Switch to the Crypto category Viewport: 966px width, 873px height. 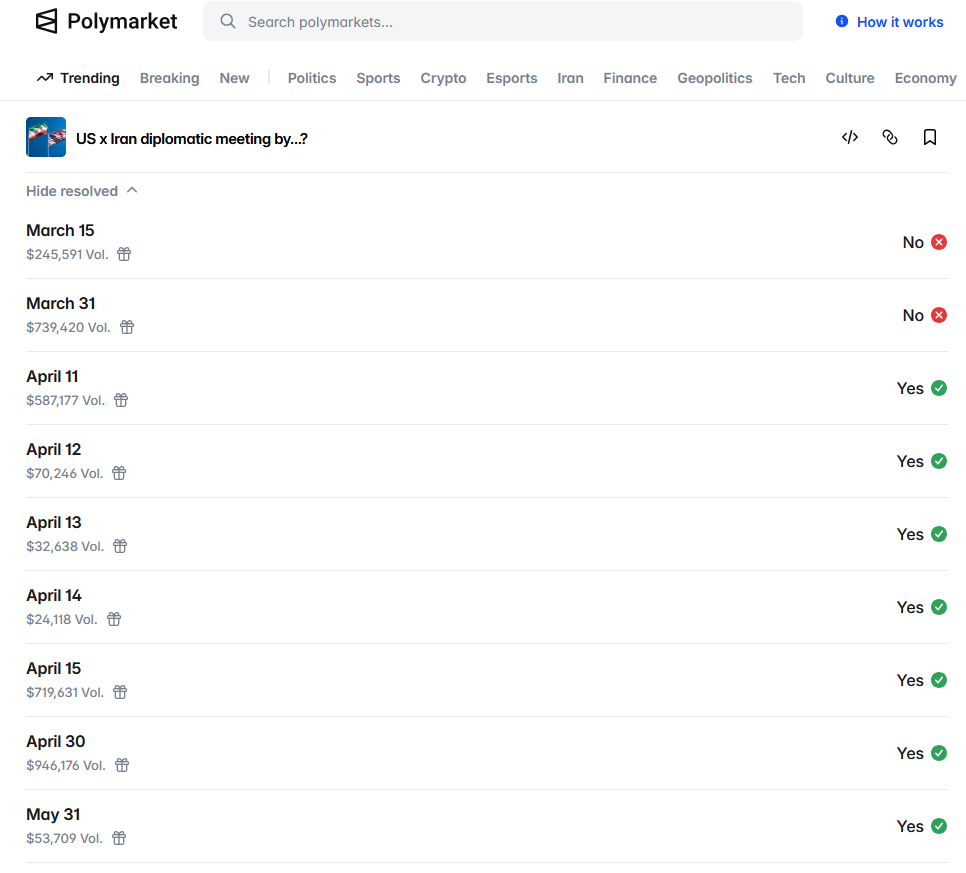pyautogui.click(x=443, y=78)
